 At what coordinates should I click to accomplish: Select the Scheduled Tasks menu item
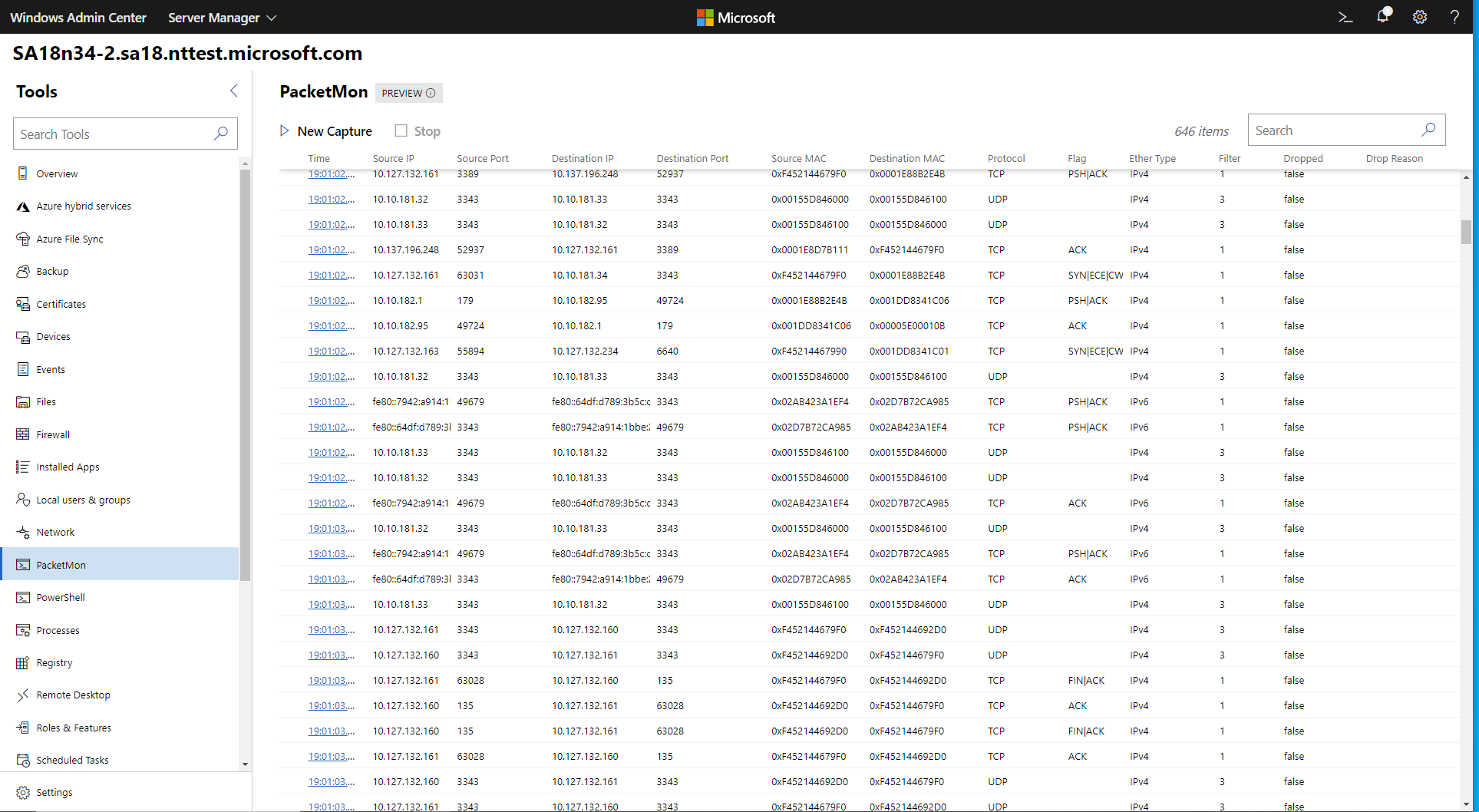point(120,760)
